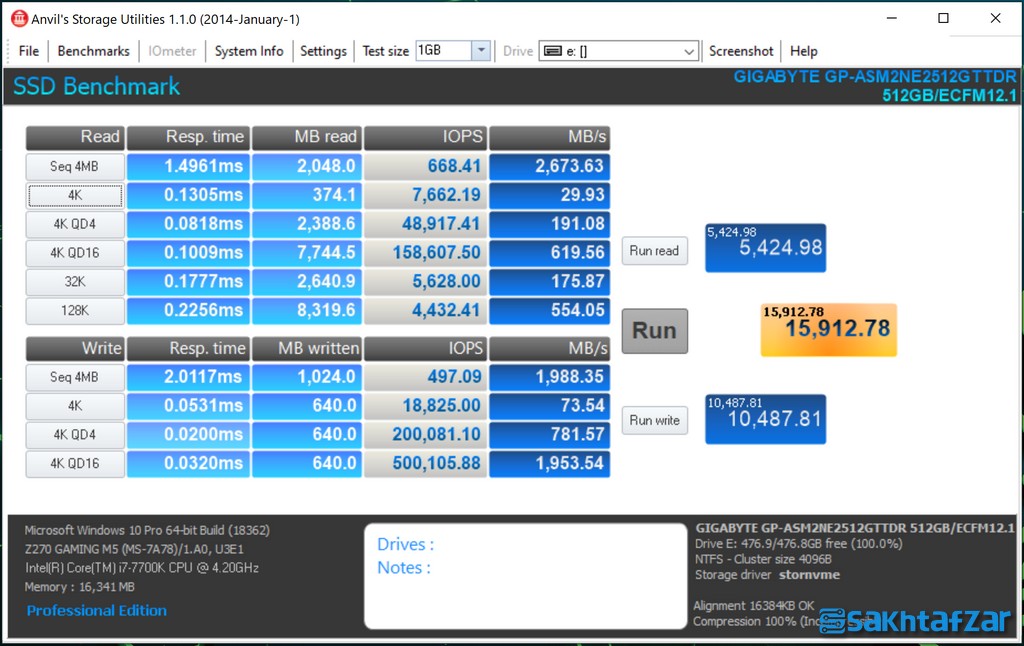
Task: Click the drive icon in Drive selector
Action: pyautogui.click(x=552, y=51)
